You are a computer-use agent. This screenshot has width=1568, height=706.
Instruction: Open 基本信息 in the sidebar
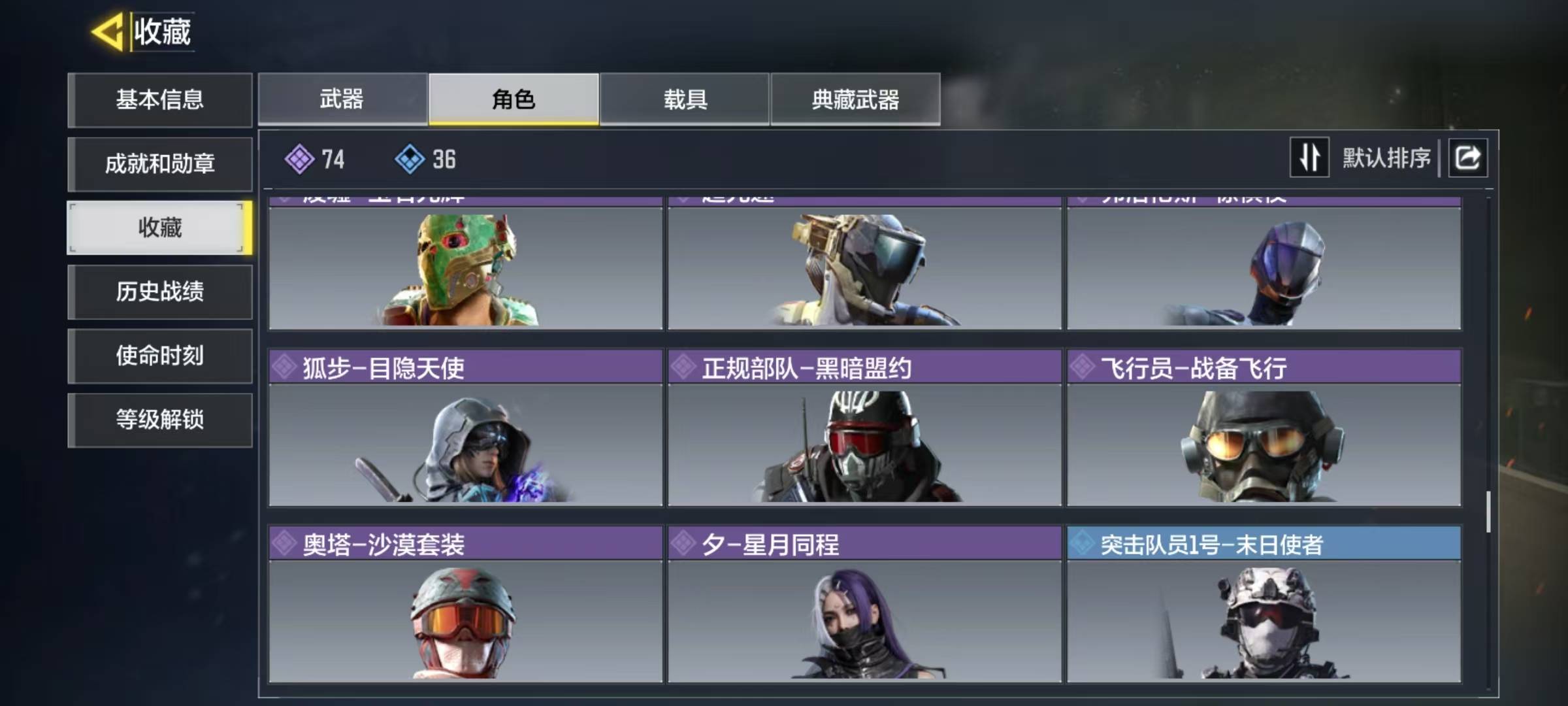point(160,100)
